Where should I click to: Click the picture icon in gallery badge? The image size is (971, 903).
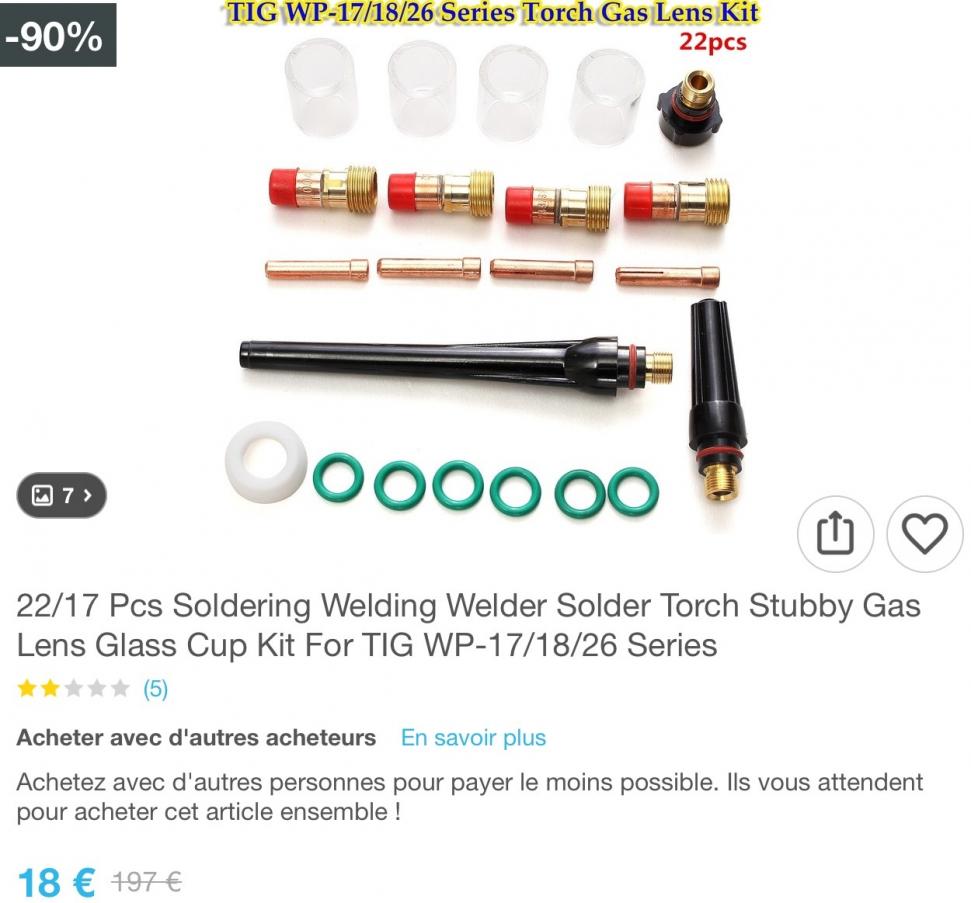click(x=42, y=495)
